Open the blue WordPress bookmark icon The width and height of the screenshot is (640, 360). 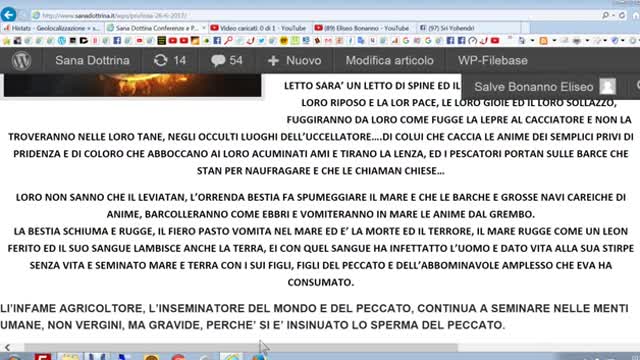point(62,40)
